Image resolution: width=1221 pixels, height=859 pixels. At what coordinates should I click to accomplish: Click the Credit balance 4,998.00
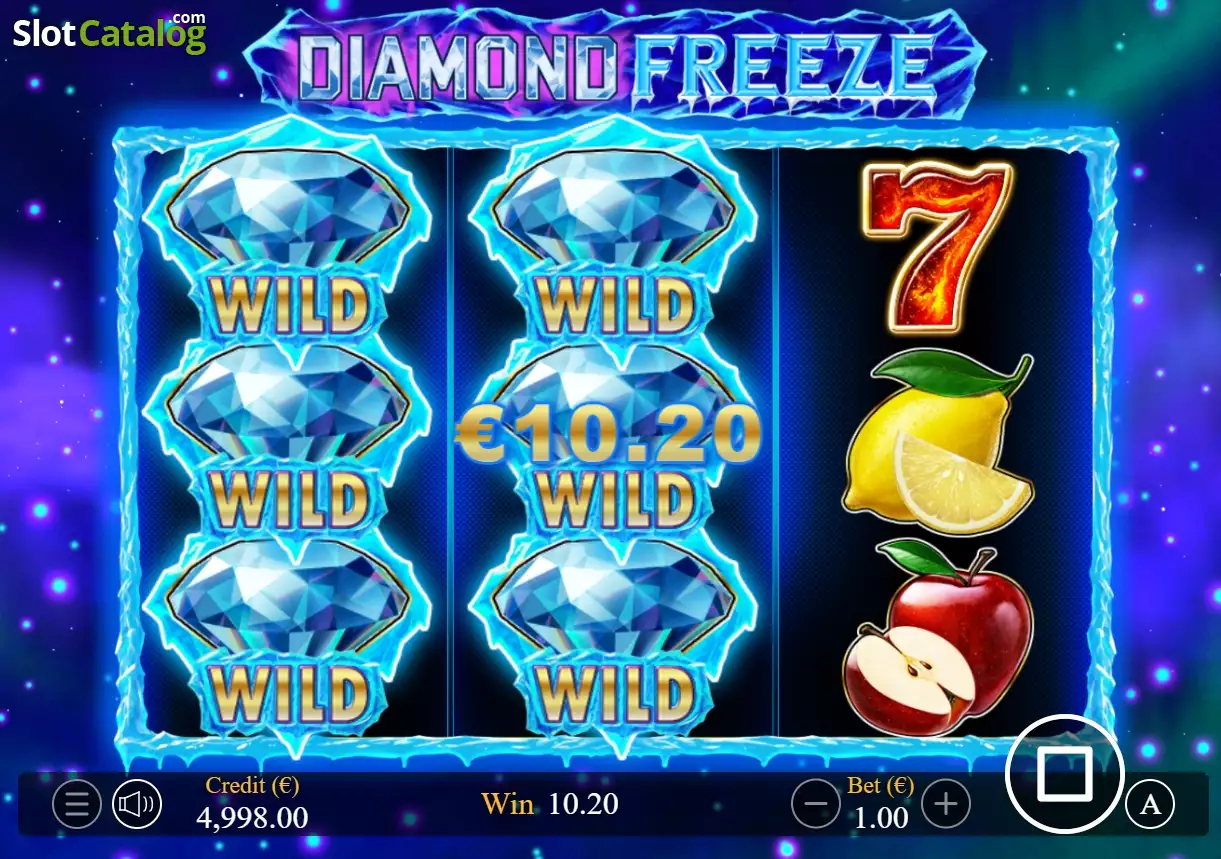click(x=252, y=818)
